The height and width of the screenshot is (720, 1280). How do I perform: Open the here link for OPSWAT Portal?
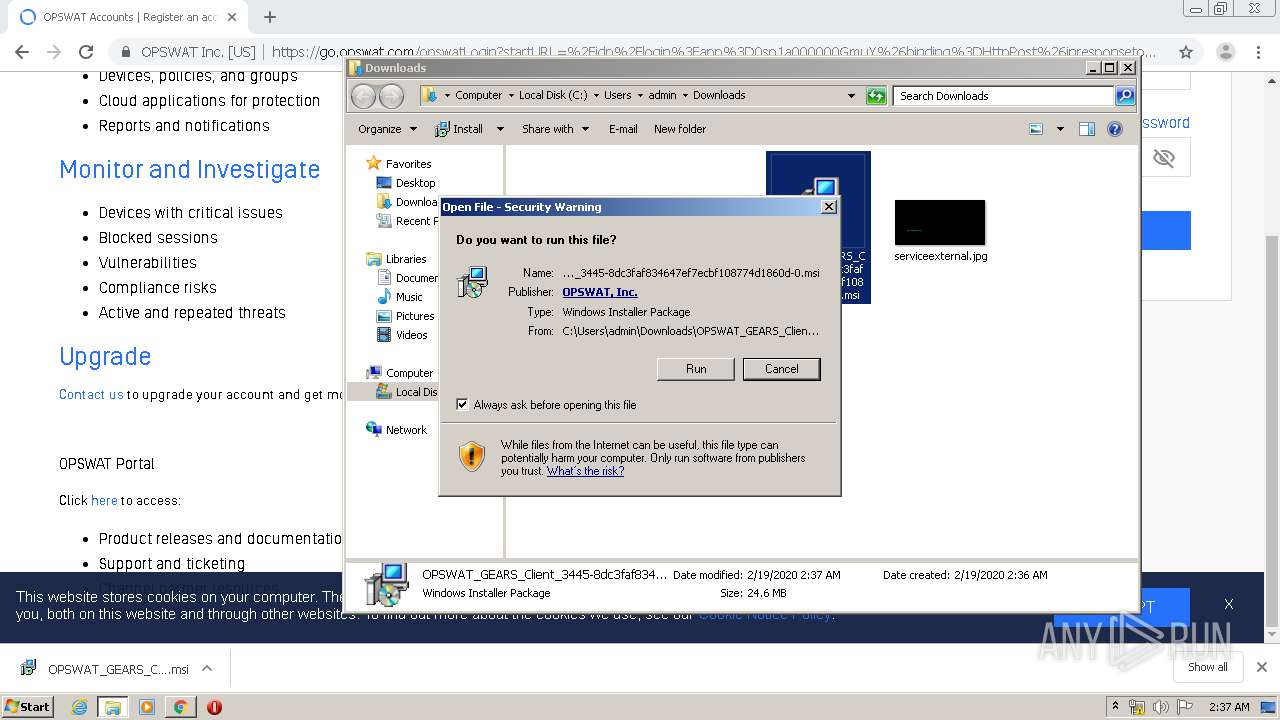[x=104, y=500]
